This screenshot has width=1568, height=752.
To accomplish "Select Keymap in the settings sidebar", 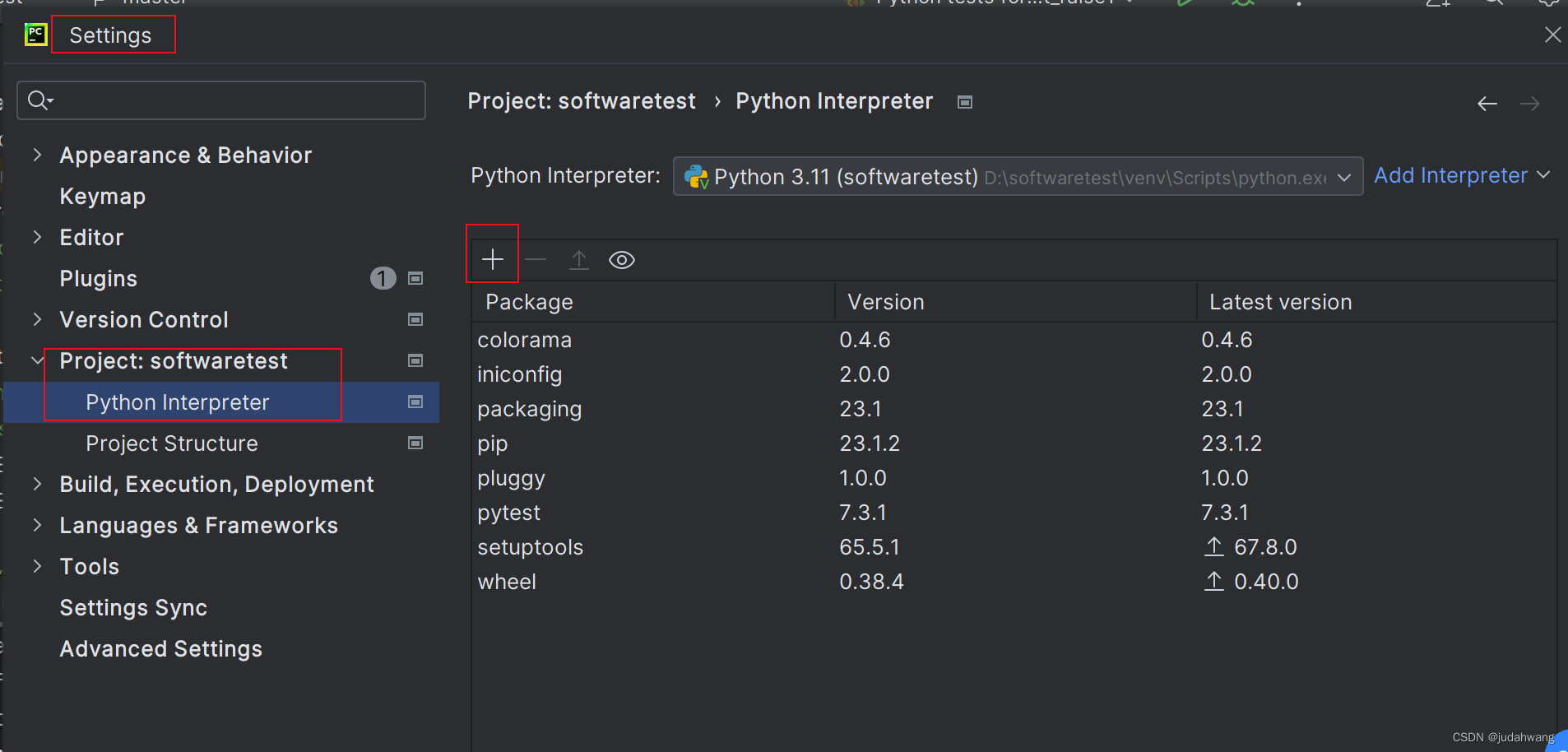I will click(x=102, y=196).
